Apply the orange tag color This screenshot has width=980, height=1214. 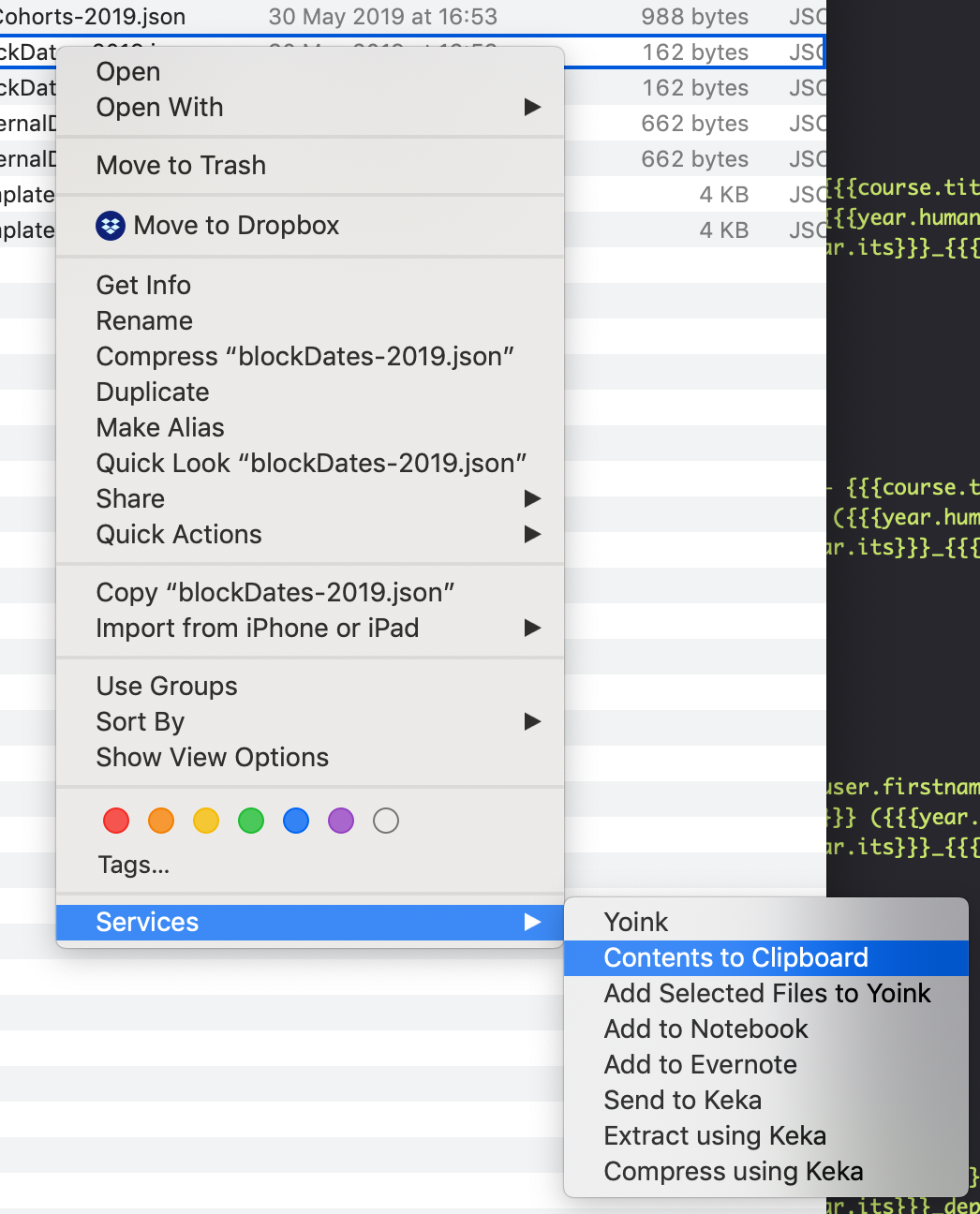161,821
